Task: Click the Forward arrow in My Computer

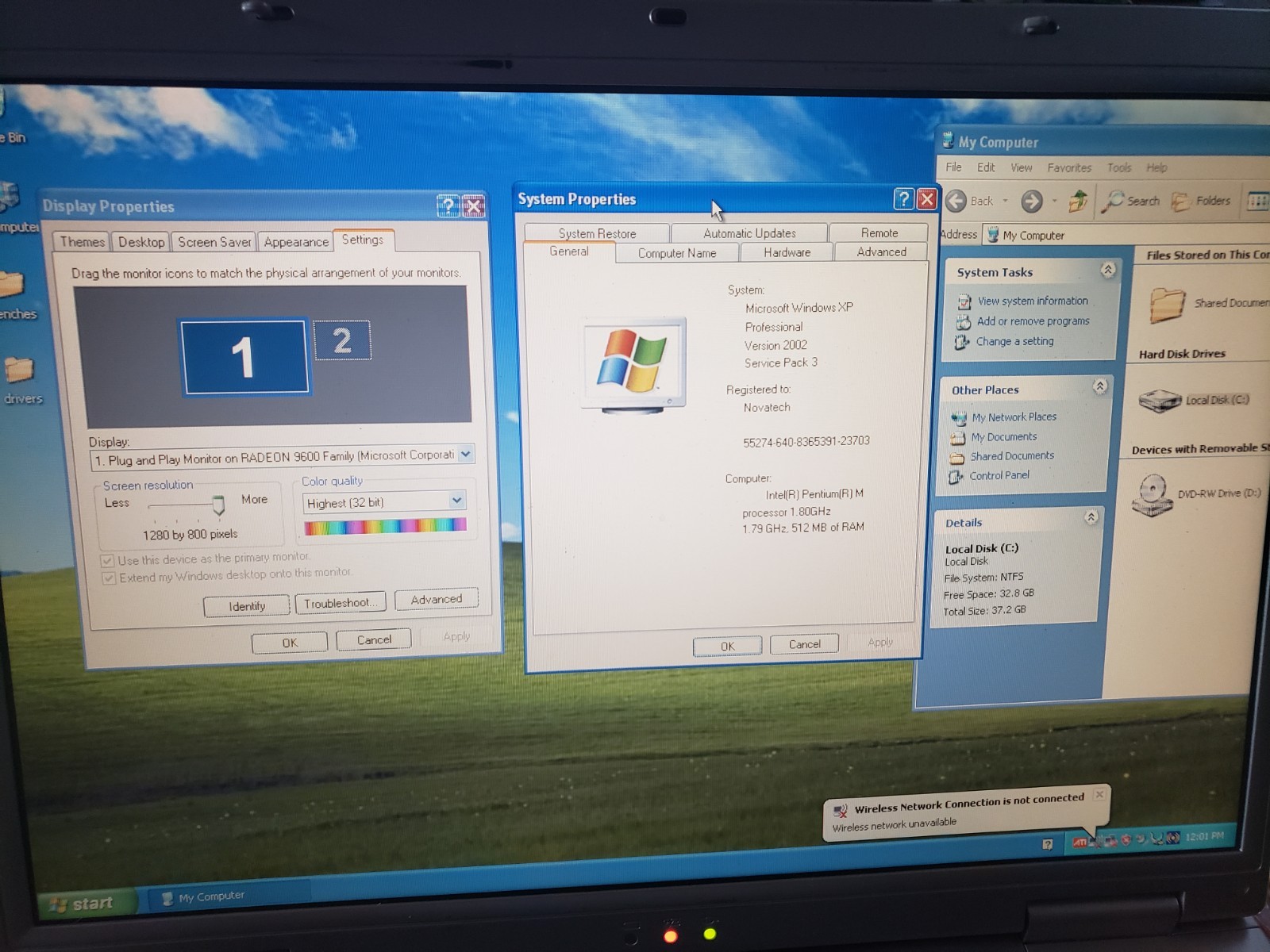Action: coord(1031,202)
